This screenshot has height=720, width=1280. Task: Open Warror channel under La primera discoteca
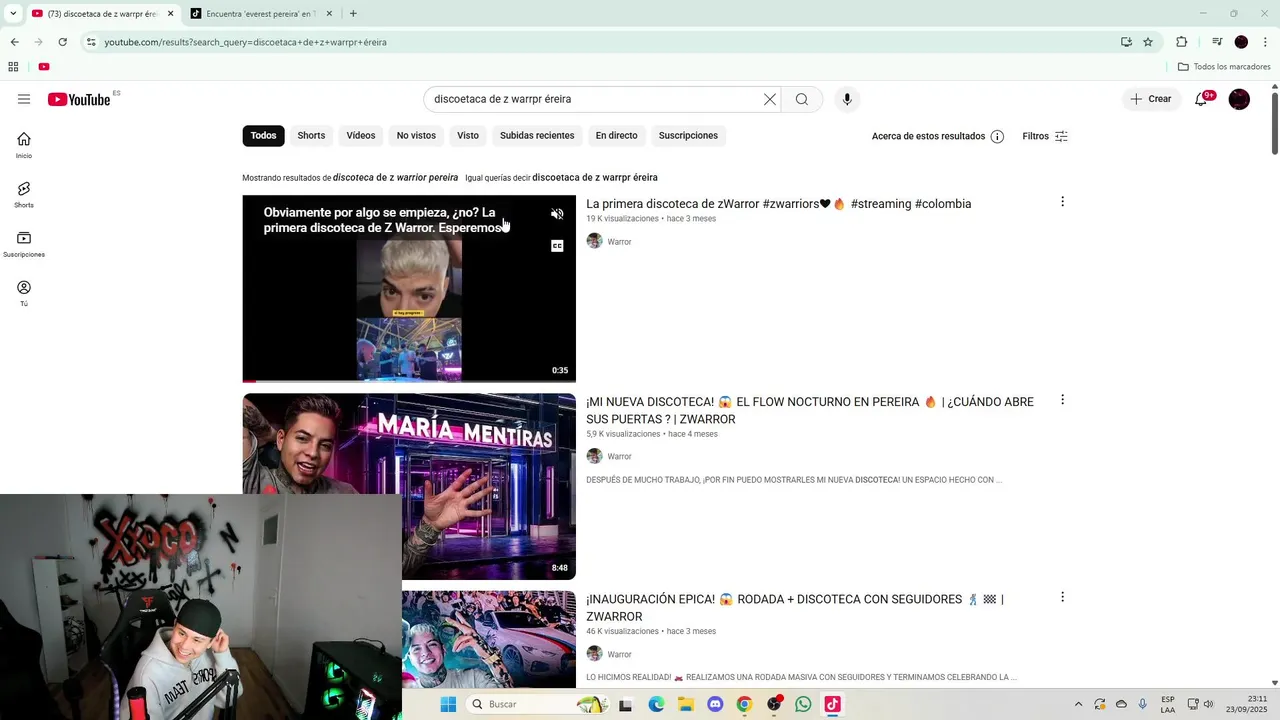(x=619, y=242)
